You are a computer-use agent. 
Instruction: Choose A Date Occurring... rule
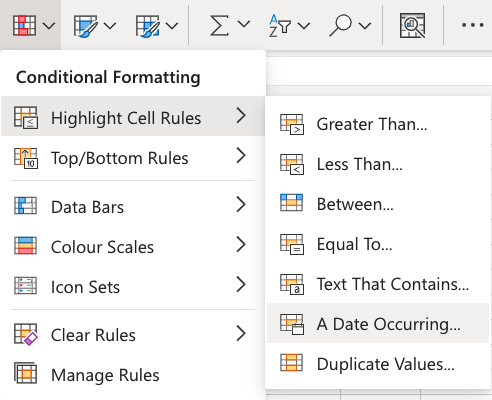click(378, 323)
